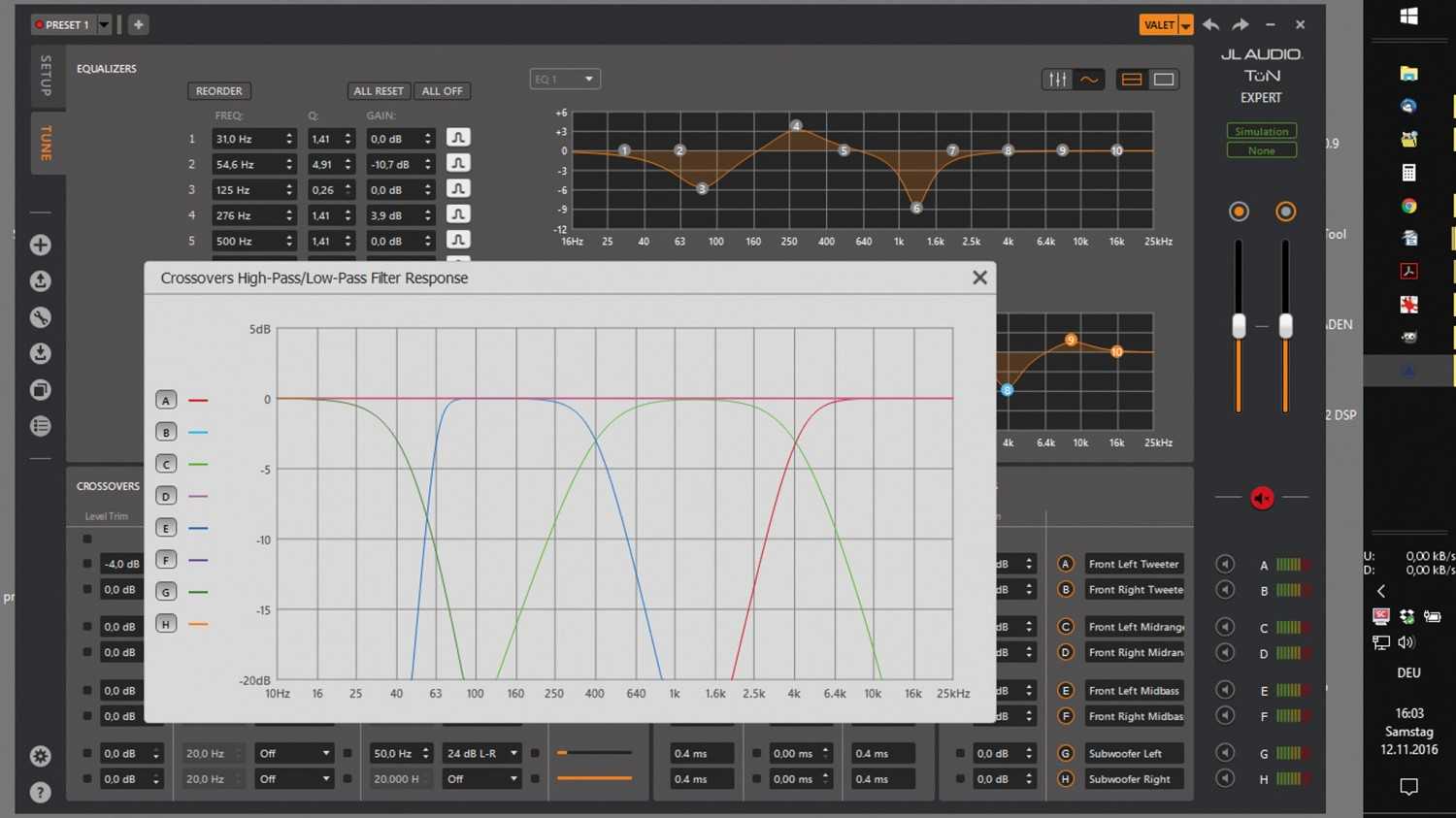This screenshot has width=1456, height=818.
Task: Open Chrome from Windows taskbar
Action: [1409, 206]
